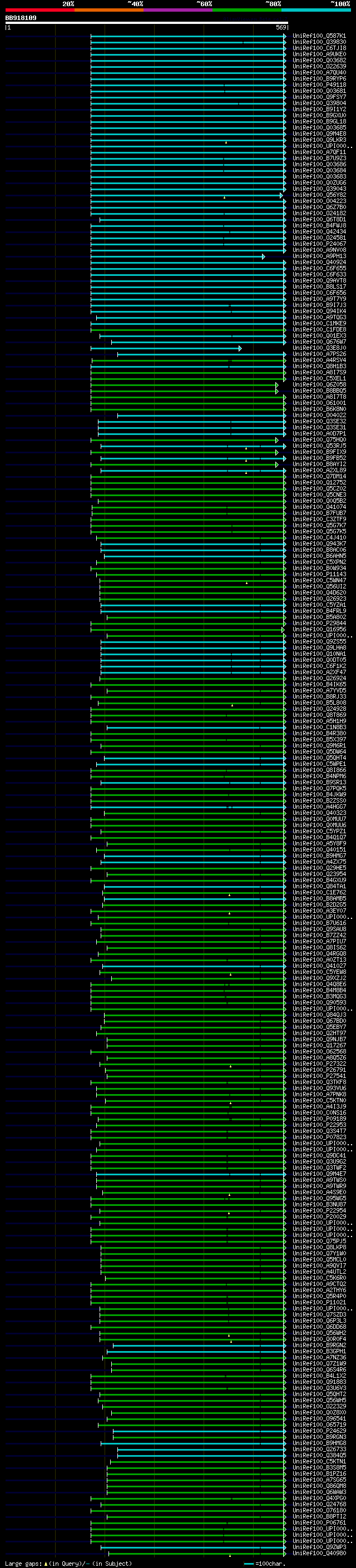Viewport: 356px width, 1568px height.
Task: Select the UniRef100_A2XL89 label
Action: click(x=319, y=471)
